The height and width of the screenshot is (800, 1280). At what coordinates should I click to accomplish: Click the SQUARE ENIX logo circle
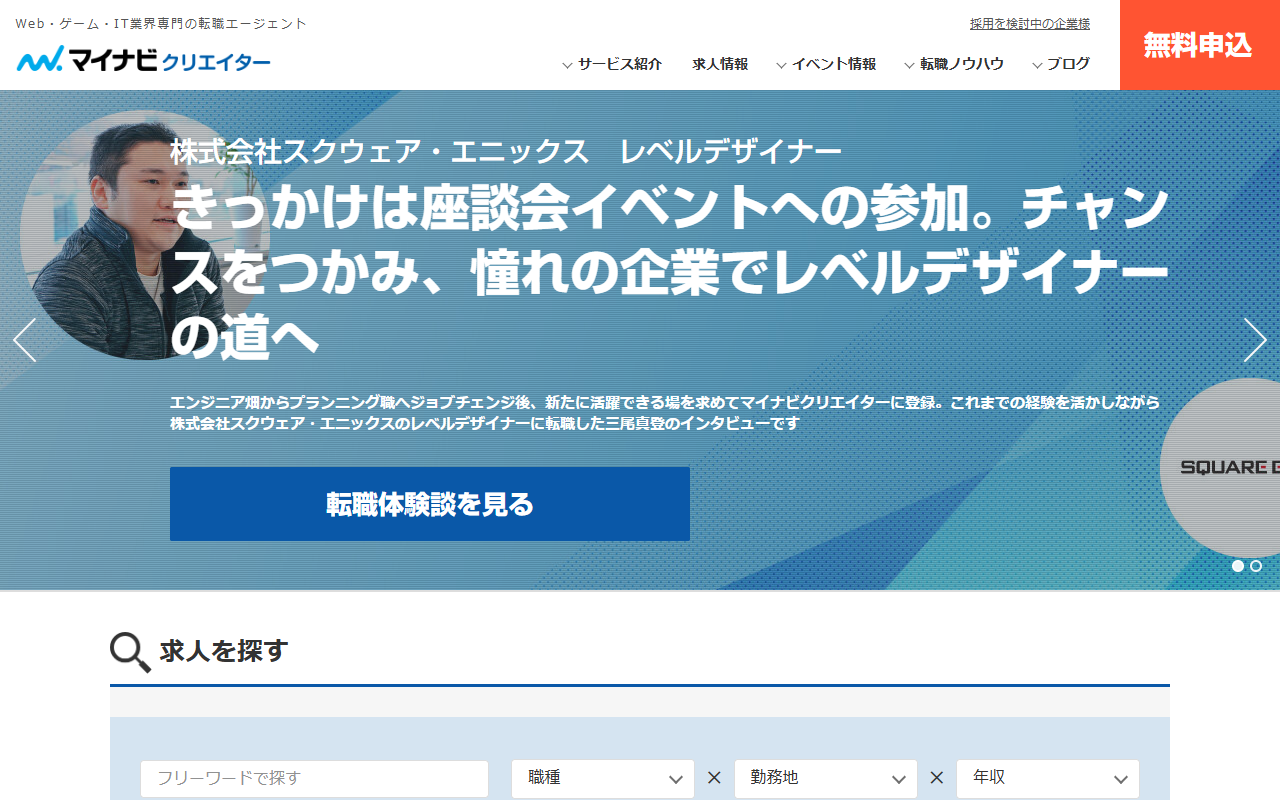coord(1220,468)
